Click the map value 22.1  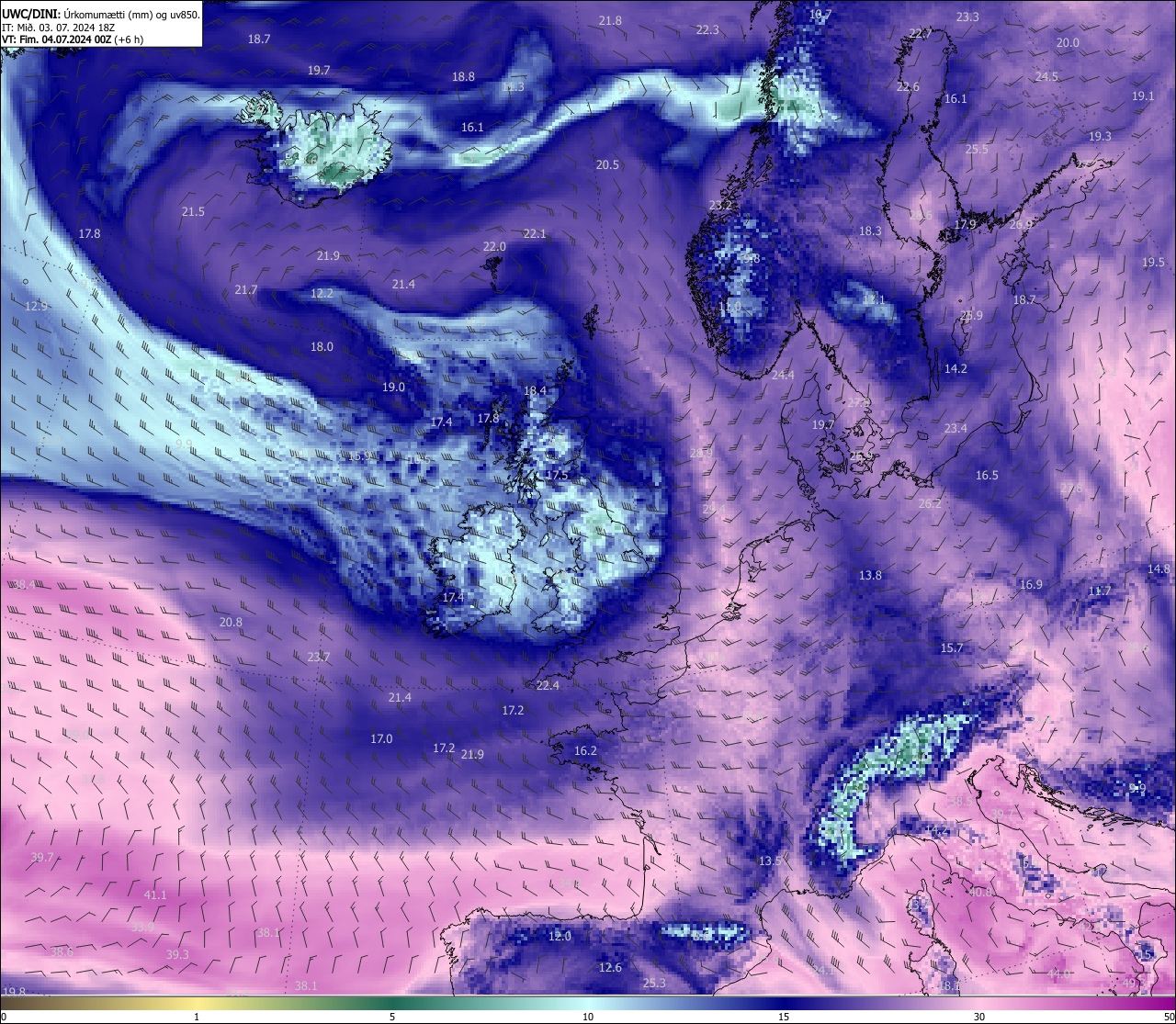[535, 233]
